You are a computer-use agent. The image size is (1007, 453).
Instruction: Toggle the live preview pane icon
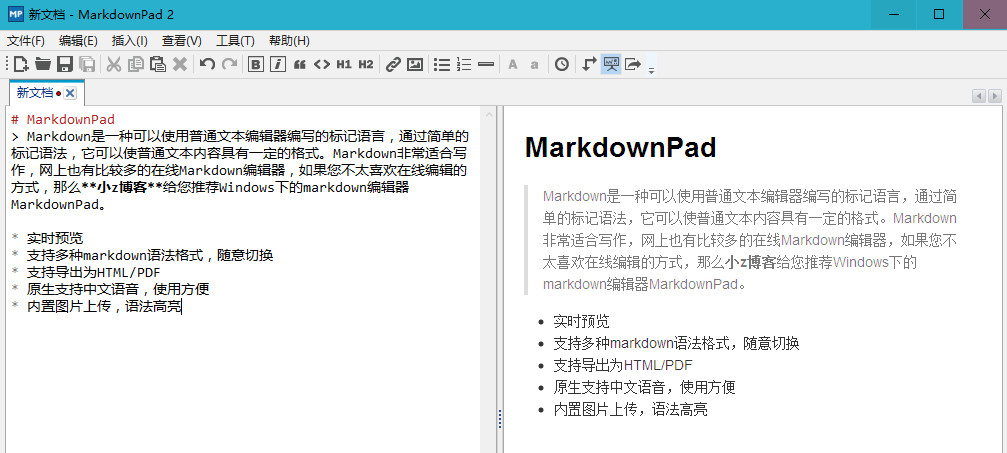[611, 64]
